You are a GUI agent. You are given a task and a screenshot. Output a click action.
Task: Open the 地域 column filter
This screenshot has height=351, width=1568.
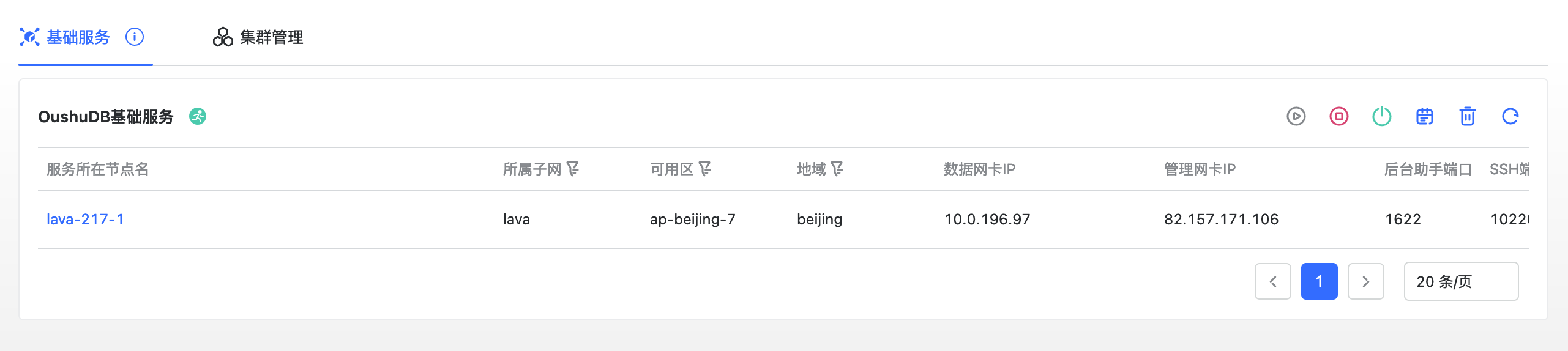click(837, 169)
